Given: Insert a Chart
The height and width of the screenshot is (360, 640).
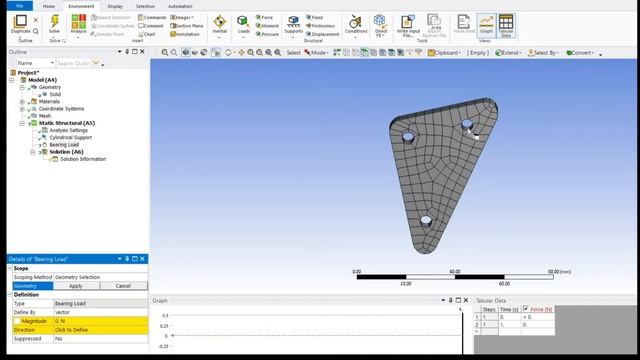Looking at the screenshot, I should click(x=147, y=34).
